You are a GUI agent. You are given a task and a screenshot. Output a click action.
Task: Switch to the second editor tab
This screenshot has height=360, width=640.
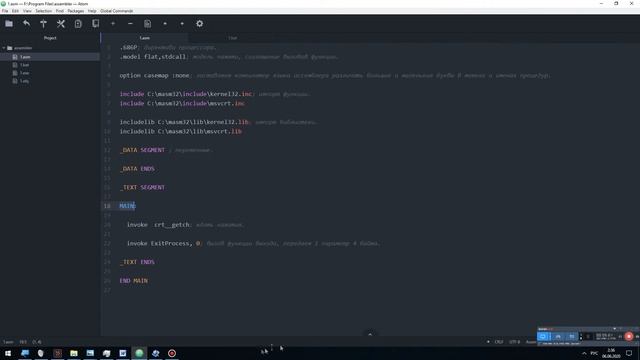pos(232,38)
